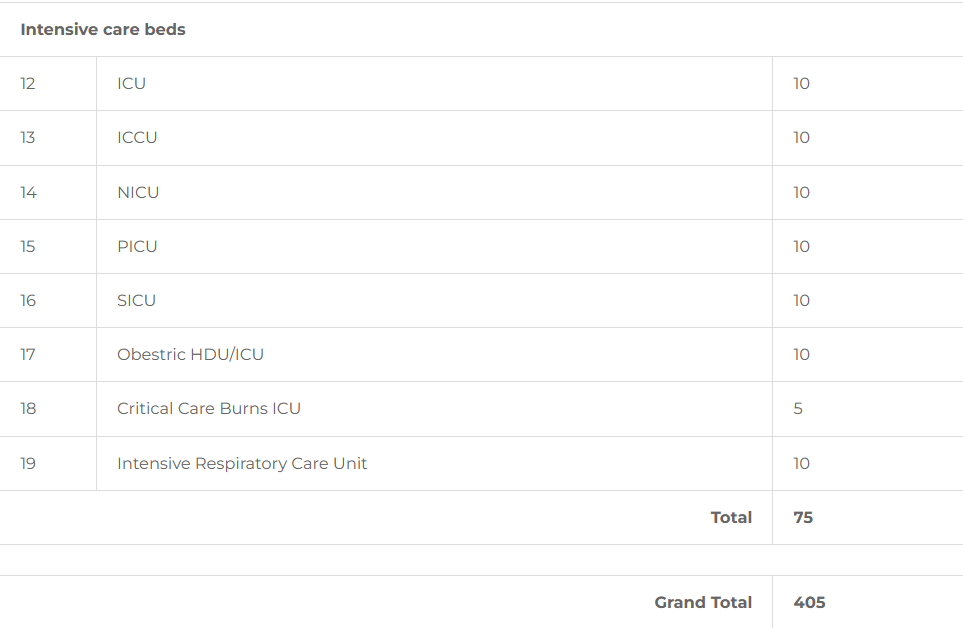Click the ICCU department name
This screenshot has height=628, width=963.
137,138
